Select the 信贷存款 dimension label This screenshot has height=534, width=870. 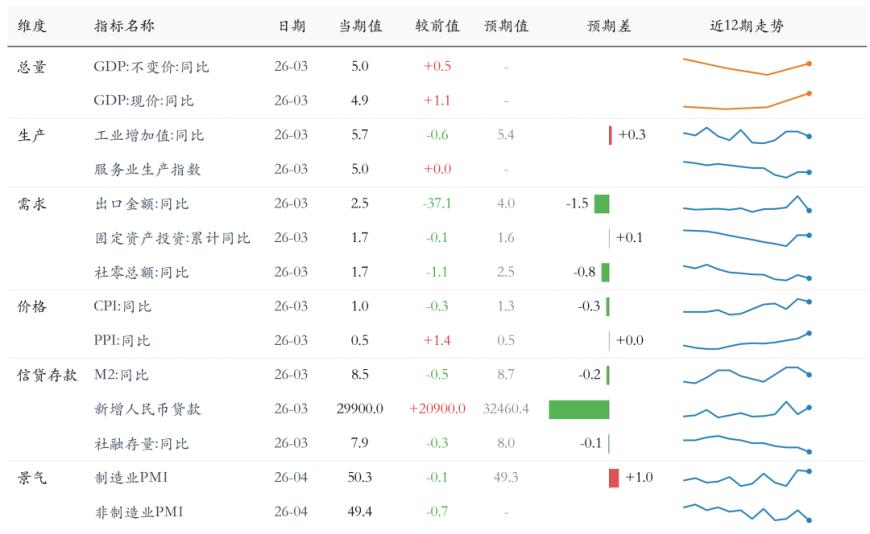[47, 375]
